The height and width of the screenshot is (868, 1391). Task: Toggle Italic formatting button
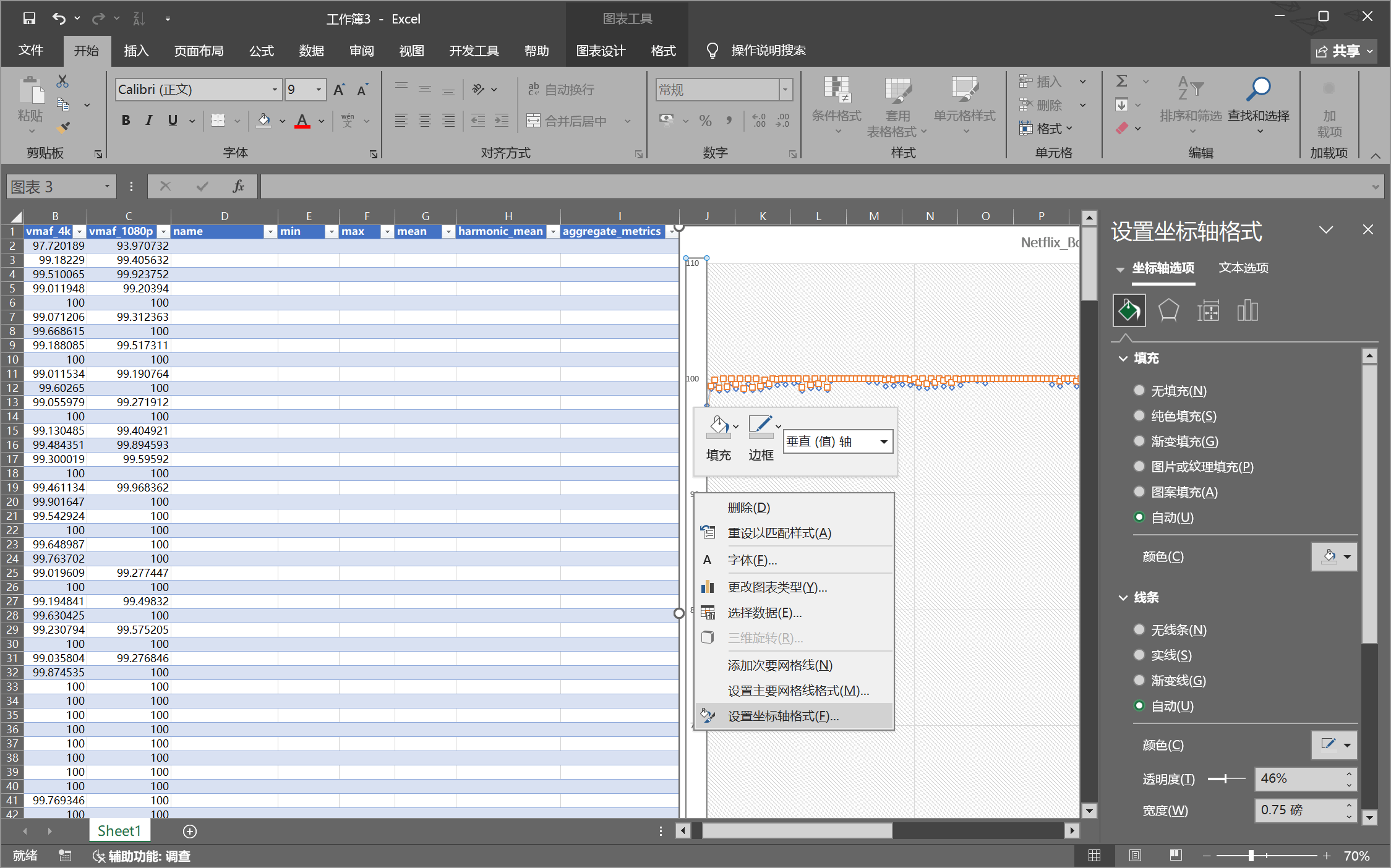pyautogui.click(x=149, y=121)
